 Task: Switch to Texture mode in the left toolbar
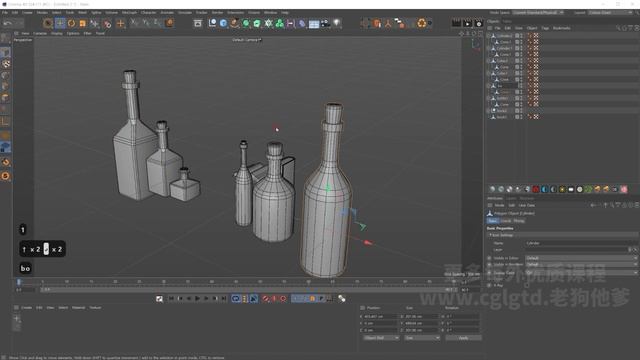[x=5, y=64]
